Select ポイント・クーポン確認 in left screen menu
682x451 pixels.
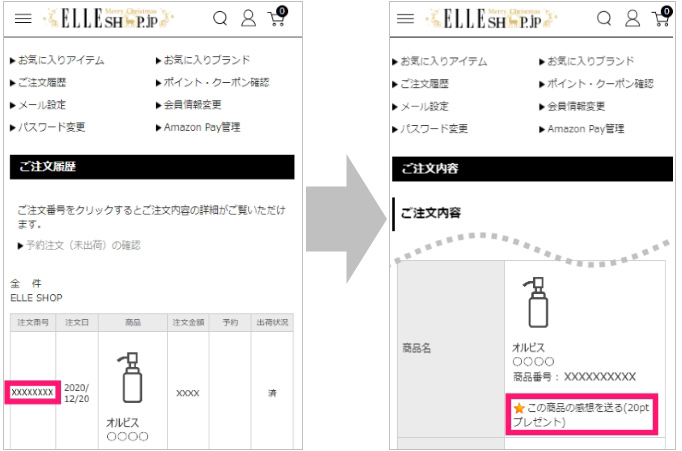[216, 83]
